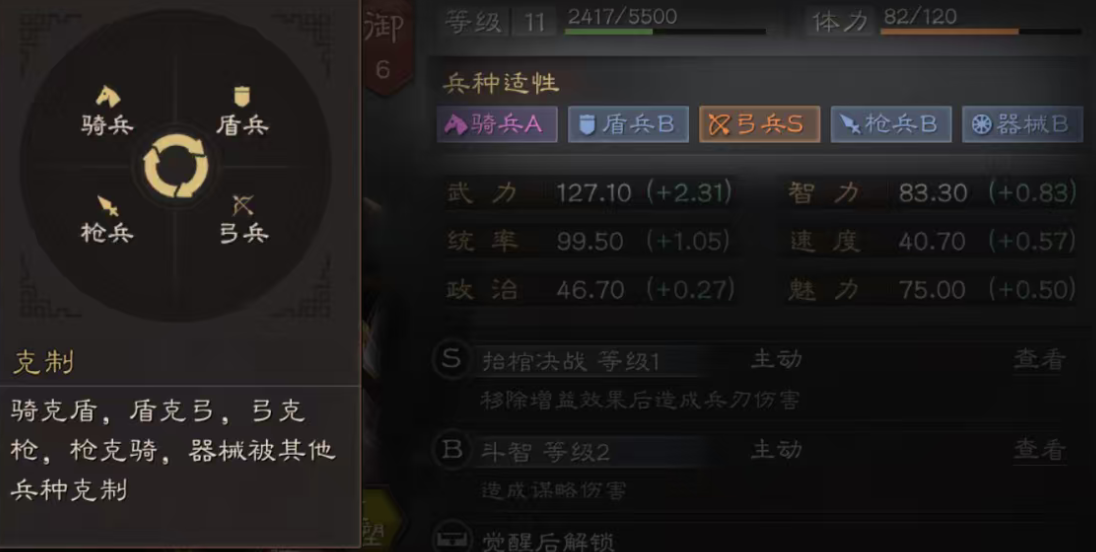Select the 枪兵B troop aptitude tag

coord(891,124)
